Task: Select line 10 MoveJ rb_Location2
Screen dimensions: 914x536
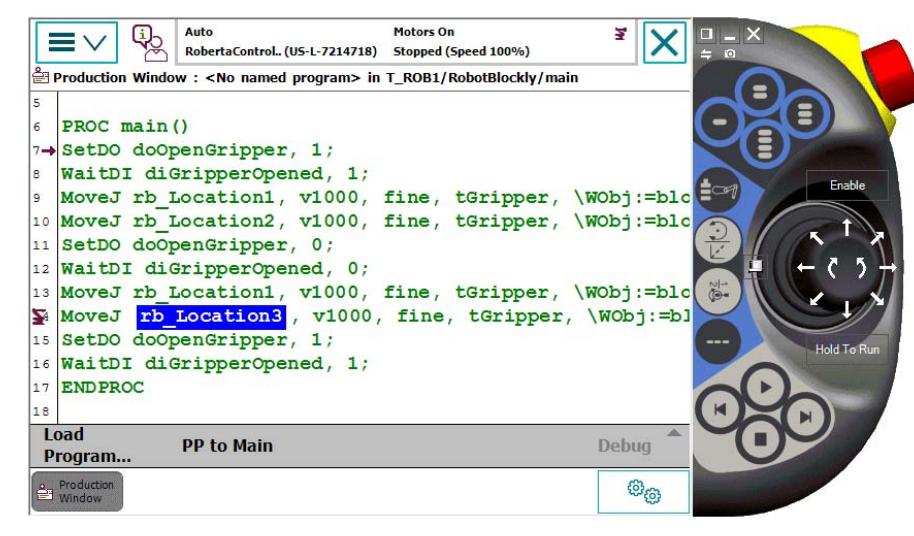Action: click(x=375, y=222)
